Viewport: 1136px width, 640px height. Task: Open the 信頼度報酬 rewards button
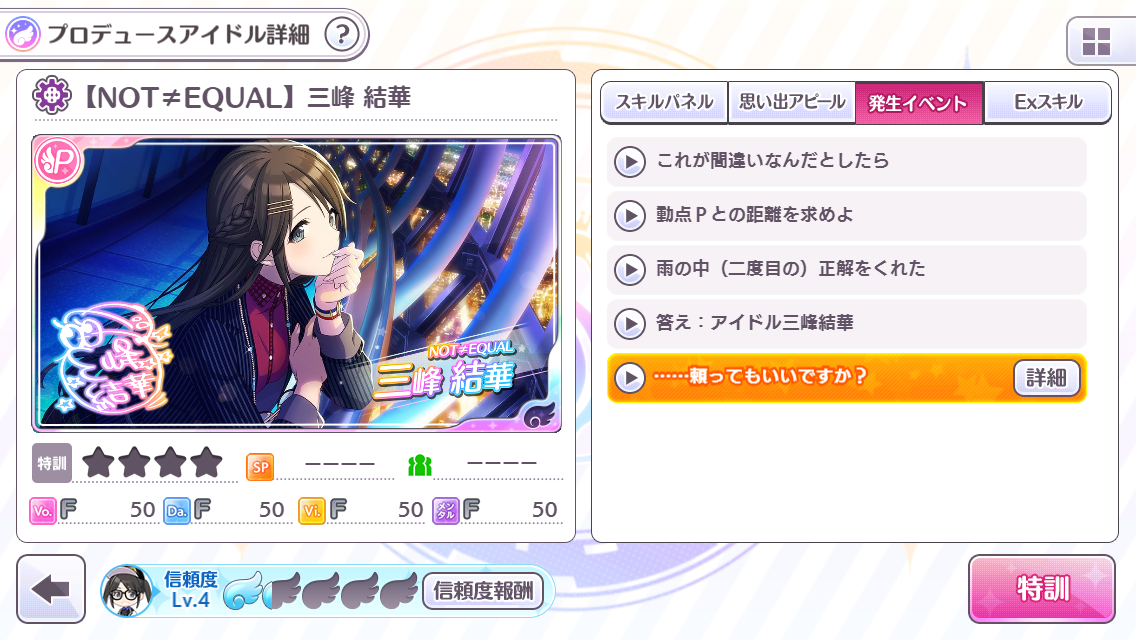click(x=483, y=591)
